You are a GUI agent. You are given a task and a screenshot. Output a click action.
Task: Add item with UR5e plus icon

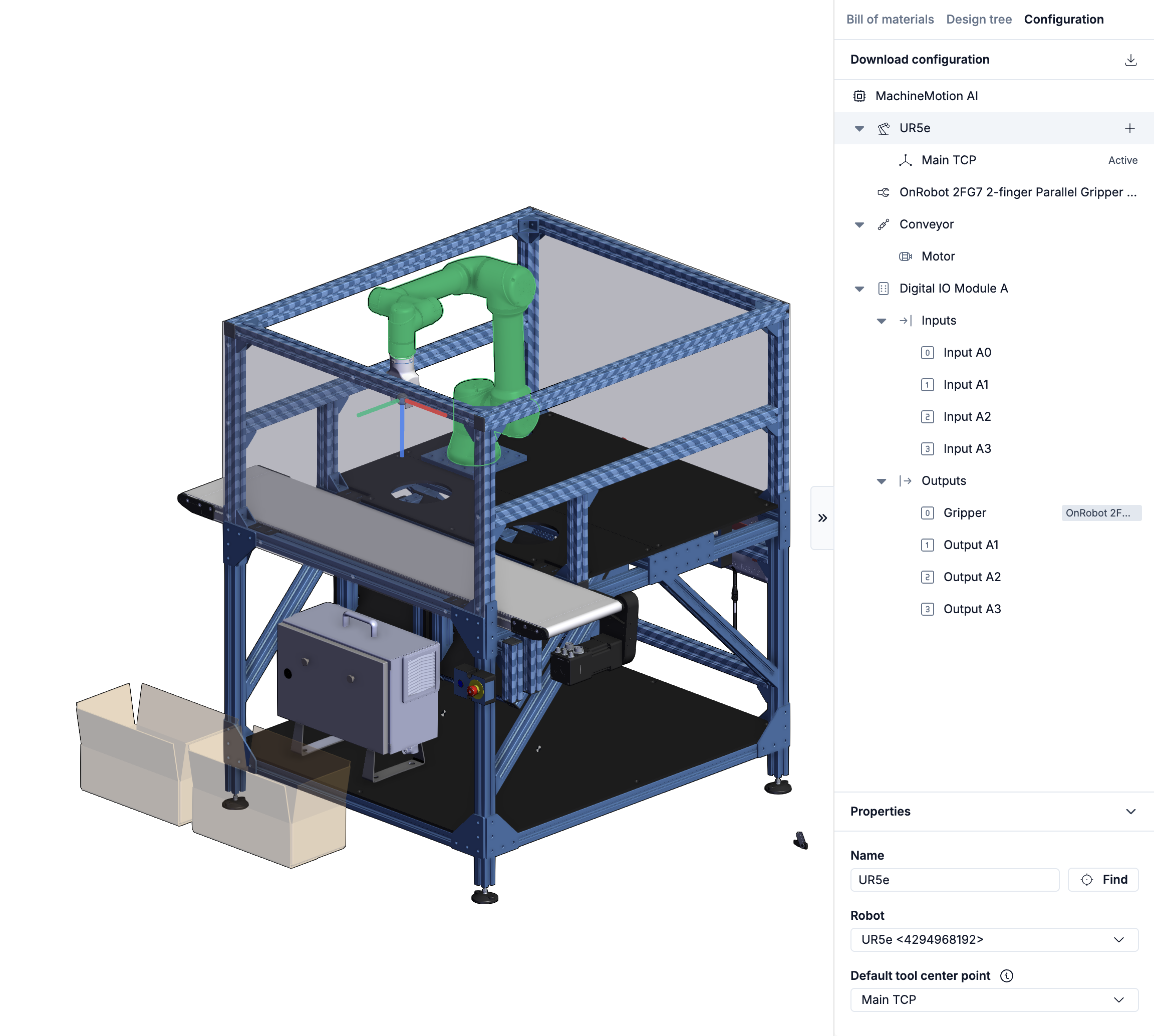coord(1129,129)
